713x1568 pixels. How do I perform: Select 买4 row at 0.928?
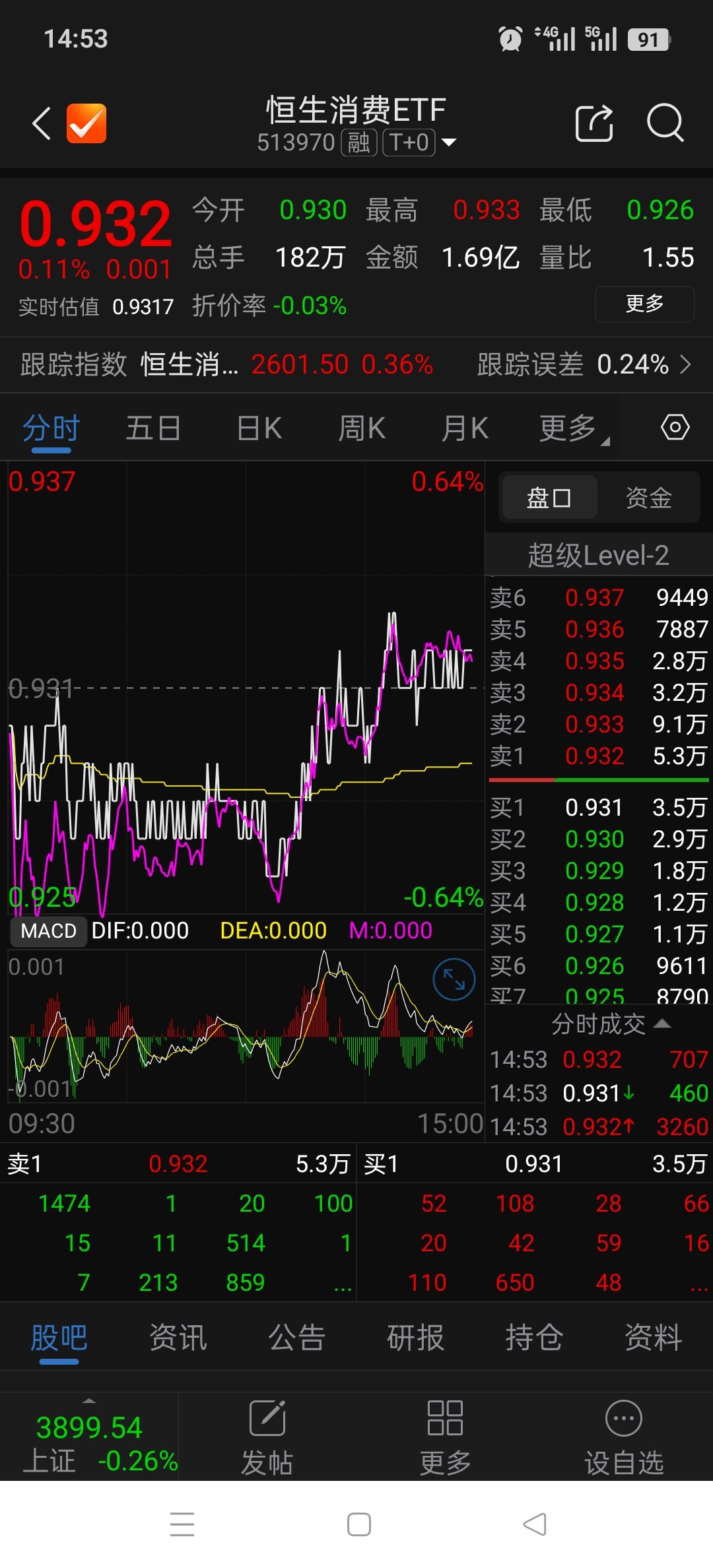point(599,903)
